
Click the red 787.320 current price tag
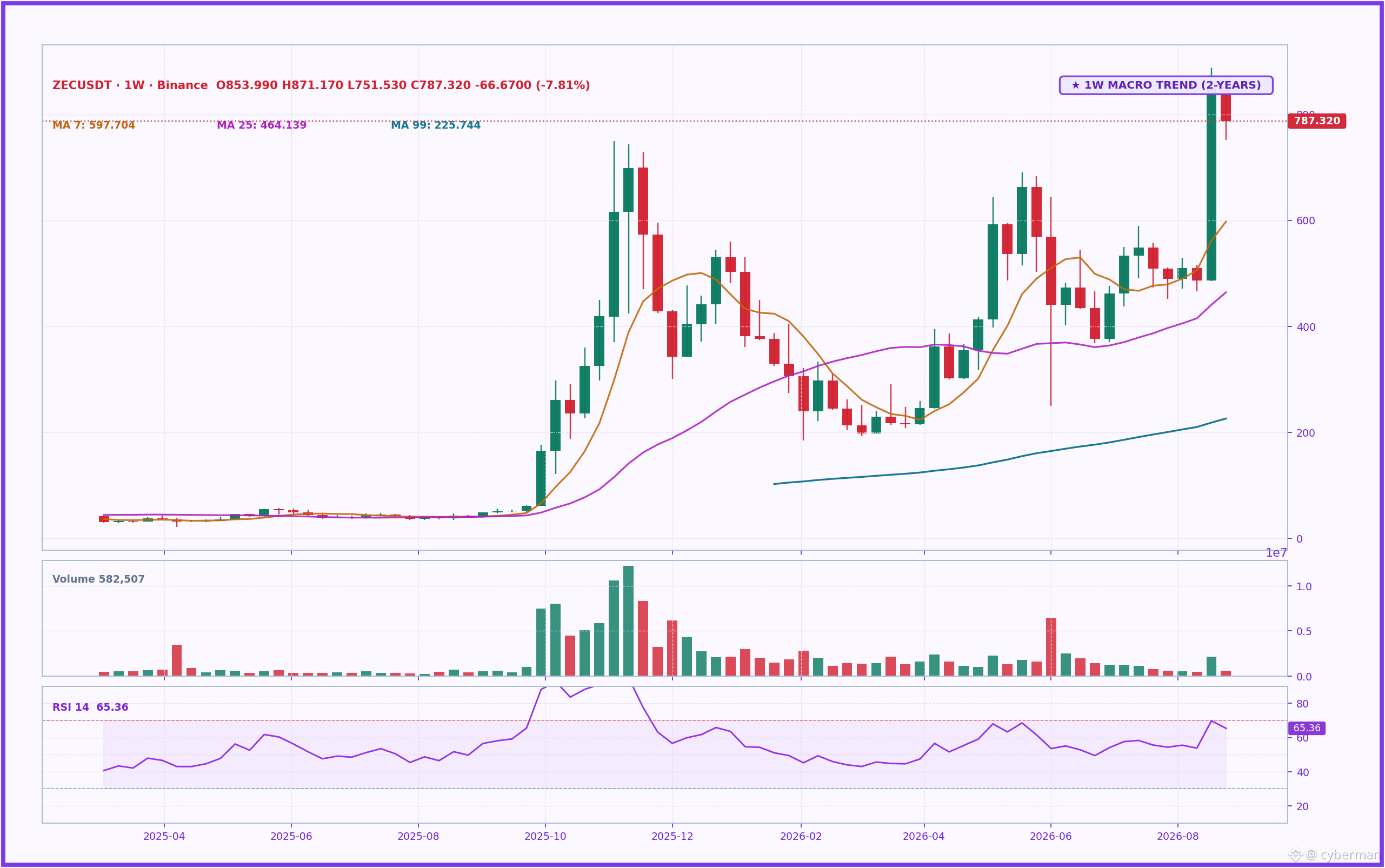1317,121
